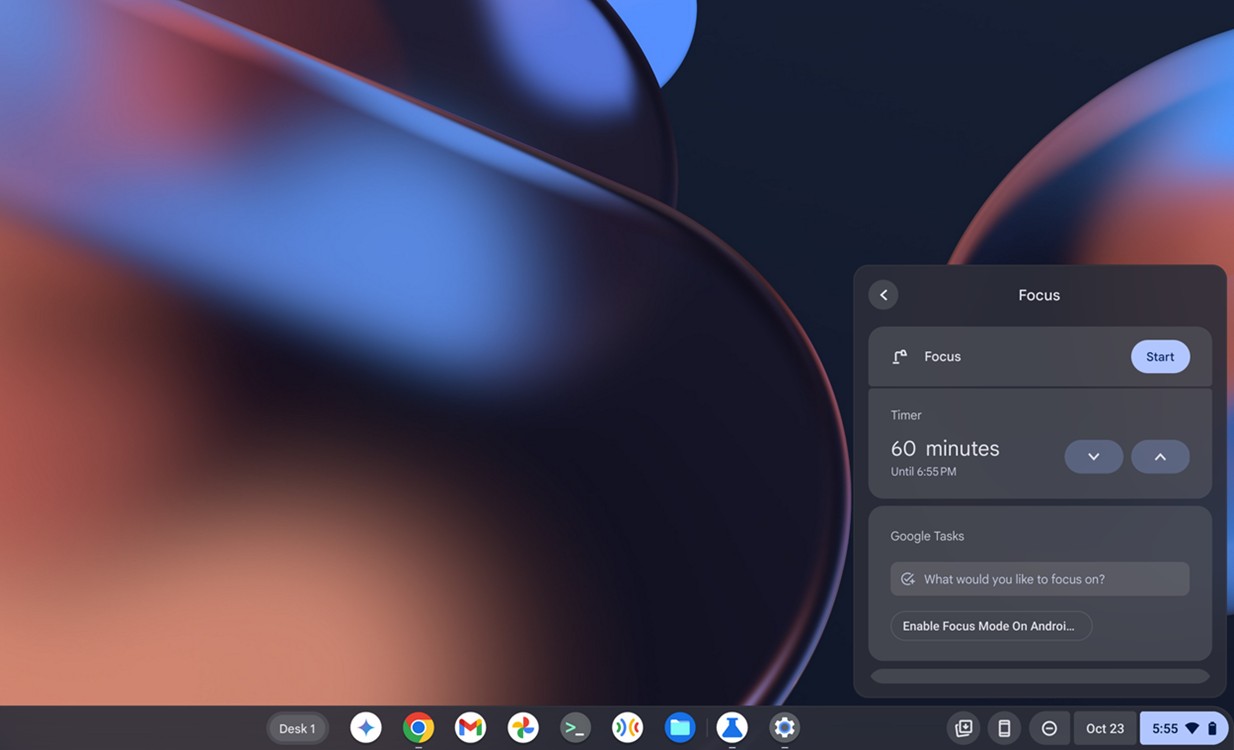Image resolution: width=1234 pixels, height=750 pixels.
Task: Open Gmail from the shelf
Action: click(x=470, y=728)
